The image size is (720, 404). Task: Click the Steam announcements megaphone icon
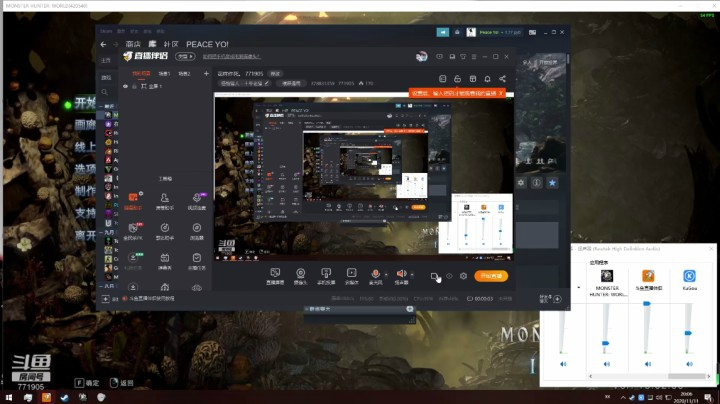[x=443, y=32]
